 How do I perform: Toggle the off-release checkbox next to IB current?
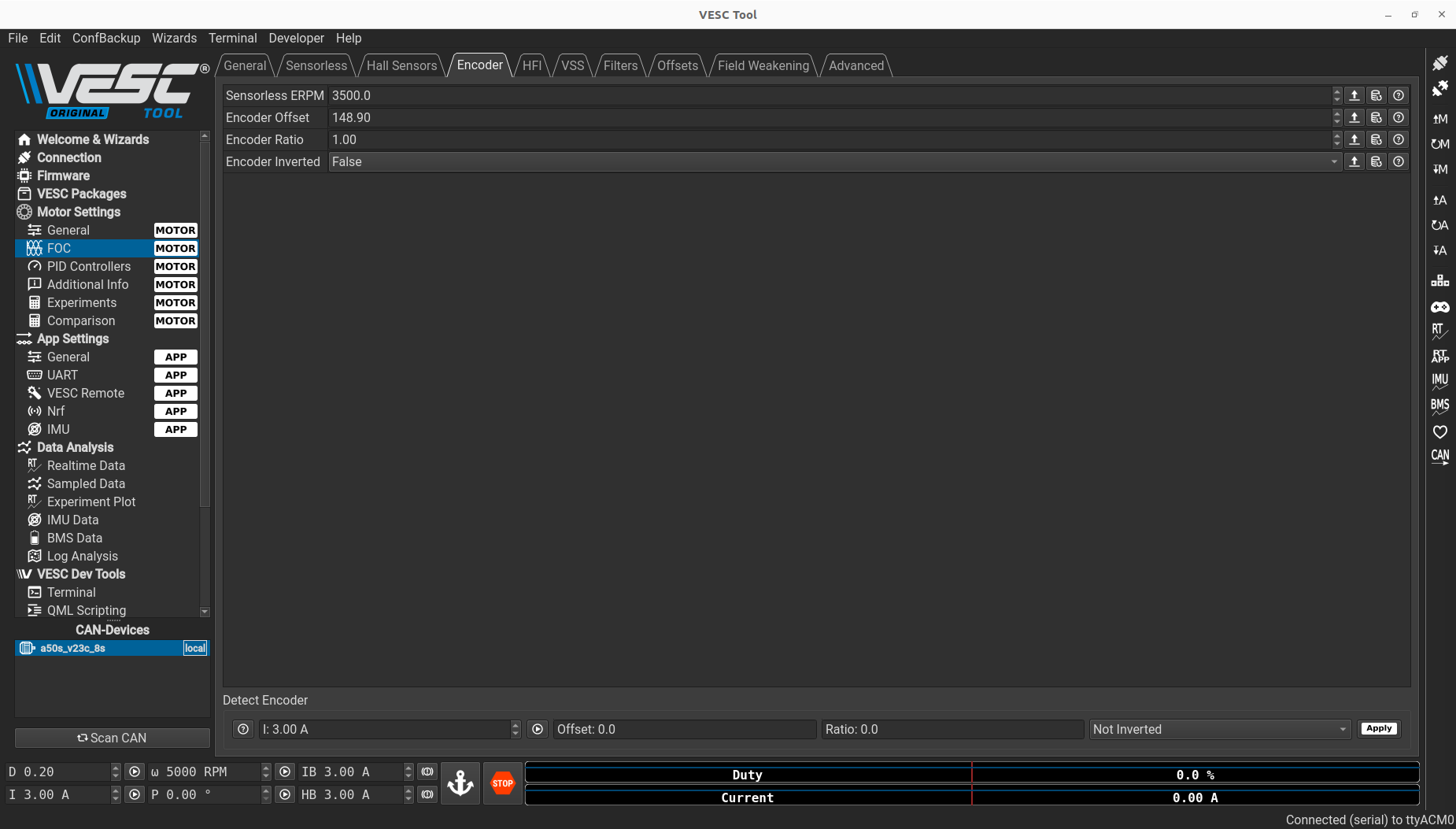coord(427,772)
